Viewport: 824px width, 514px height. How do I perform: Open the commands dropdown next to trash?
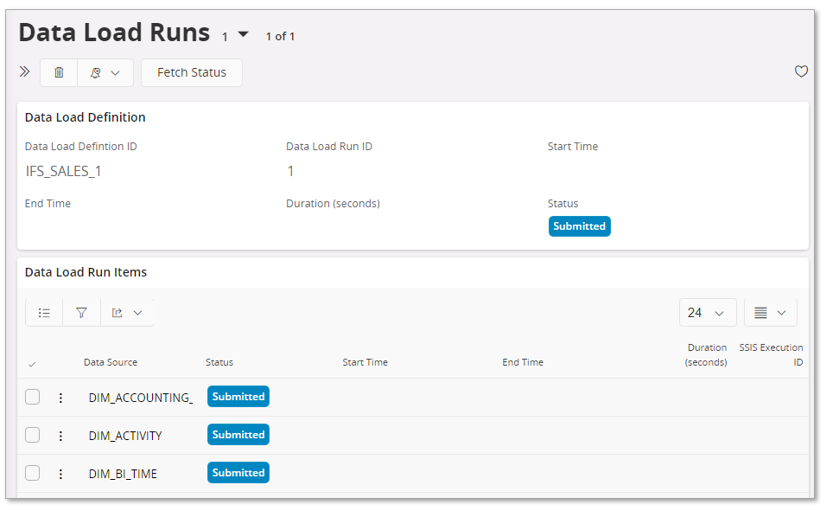point(105,72)
